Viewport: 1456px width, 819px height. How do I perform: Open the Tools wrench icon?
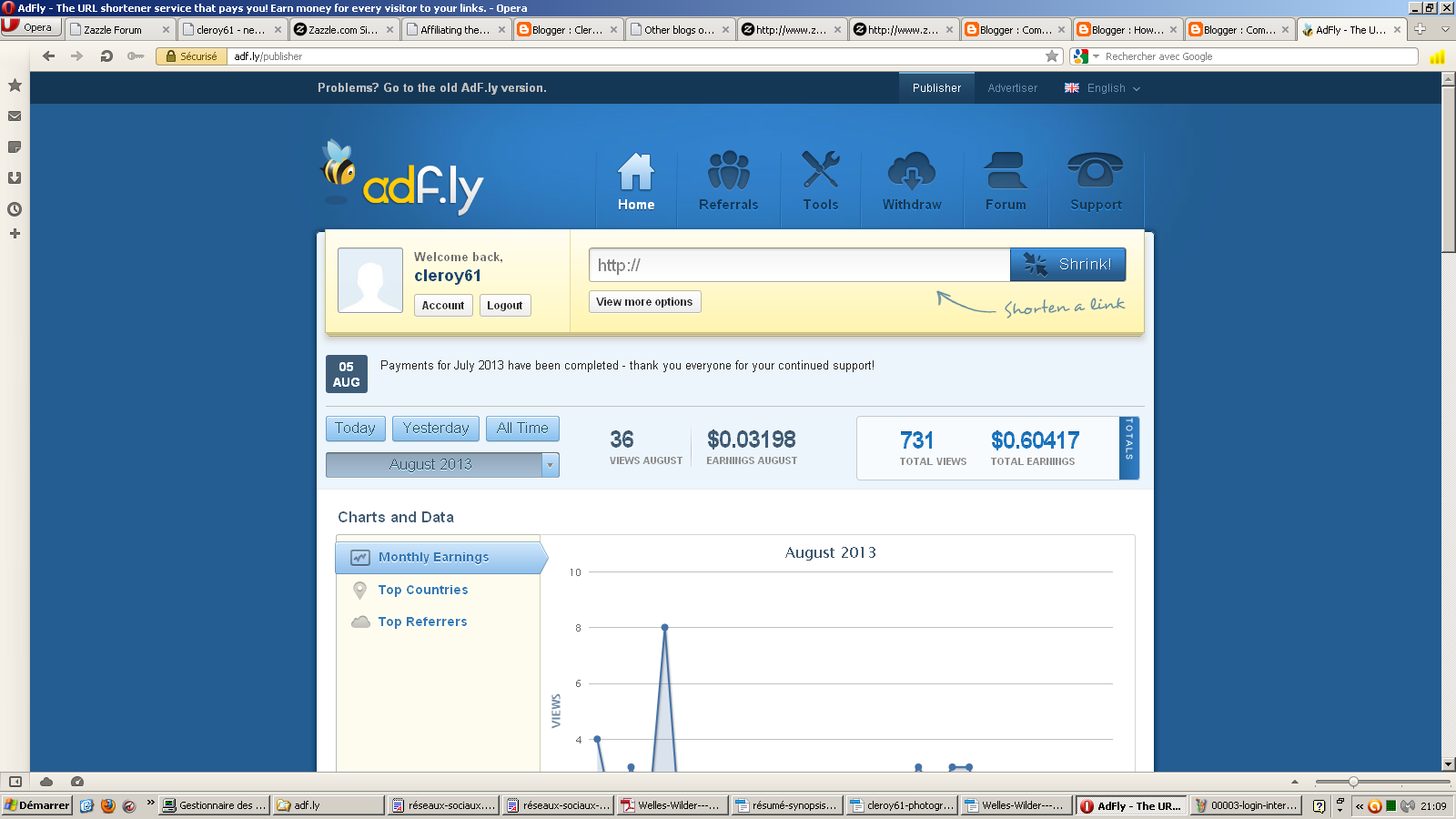click(x=821, y=170)
